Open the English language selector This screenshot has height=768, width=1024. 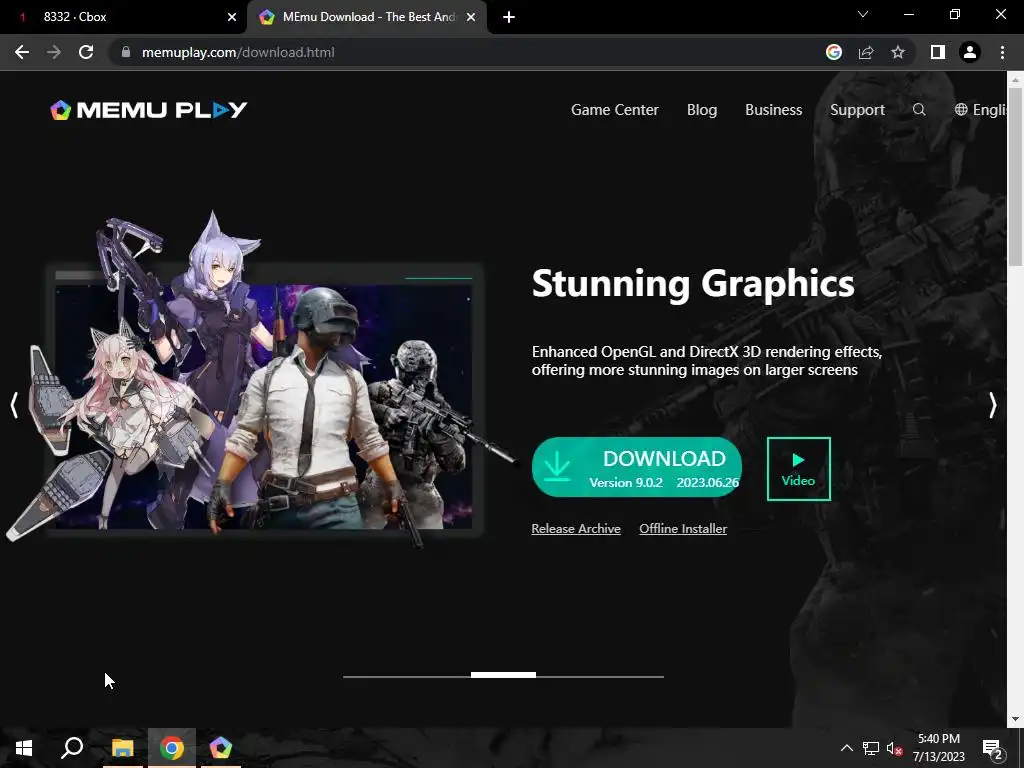(980, 110)
